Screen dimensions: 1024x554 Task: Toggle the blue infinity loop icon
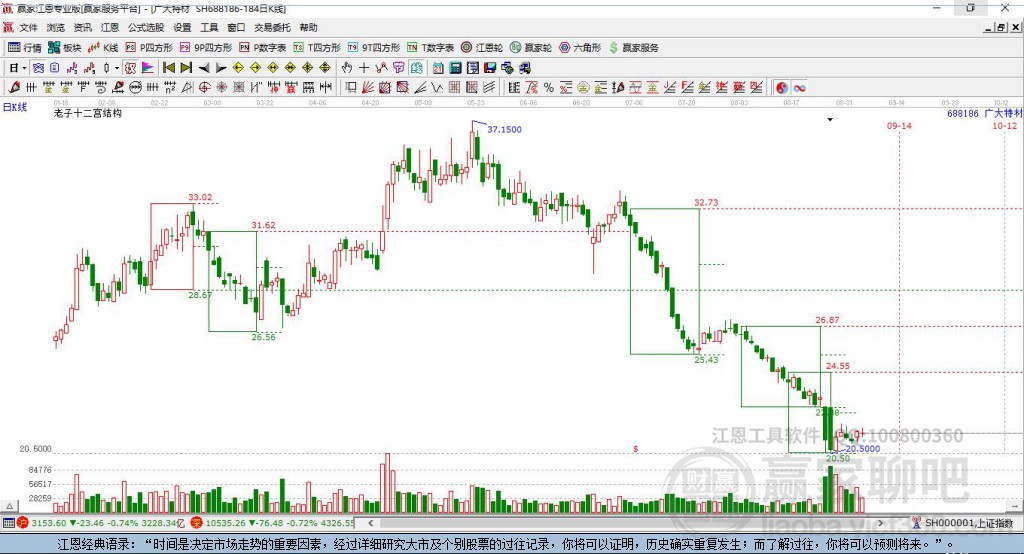click(799, 88)
